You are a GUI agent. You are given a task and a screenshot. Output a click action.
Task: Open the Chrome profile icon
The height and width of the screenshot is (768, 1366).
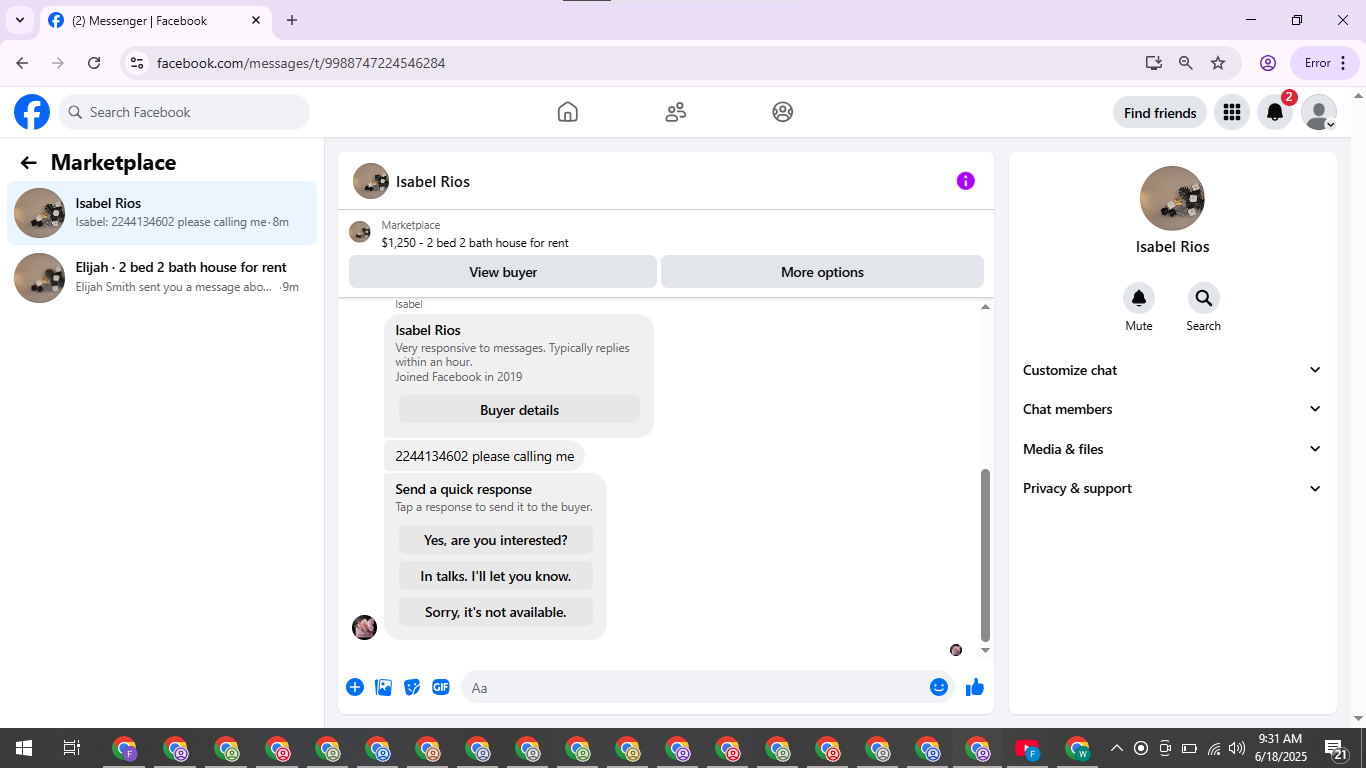point(1268,63)
